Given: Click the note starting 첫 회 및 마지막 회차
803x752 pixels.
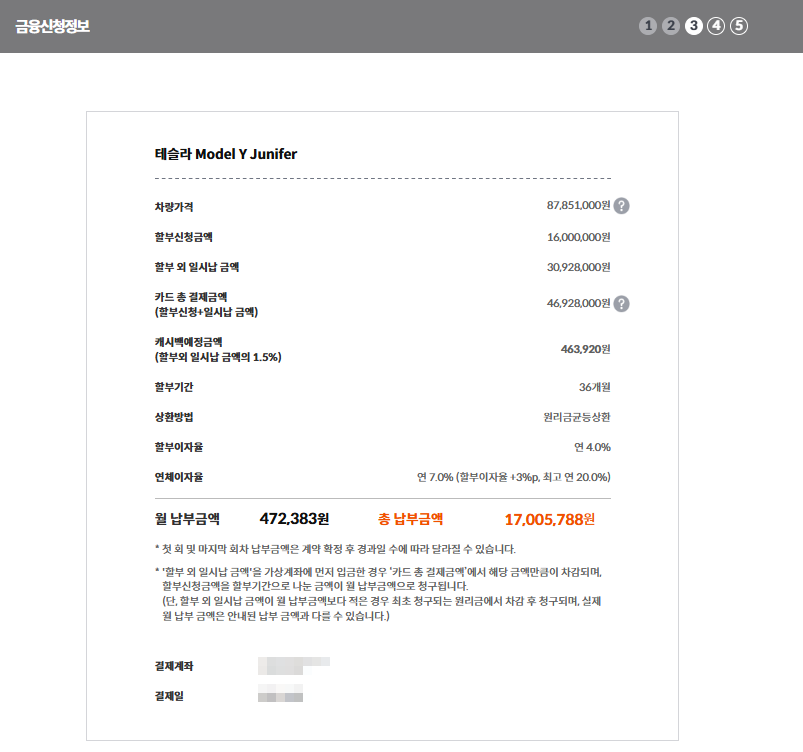Looking at the screenshot, I should click(335, 549).
